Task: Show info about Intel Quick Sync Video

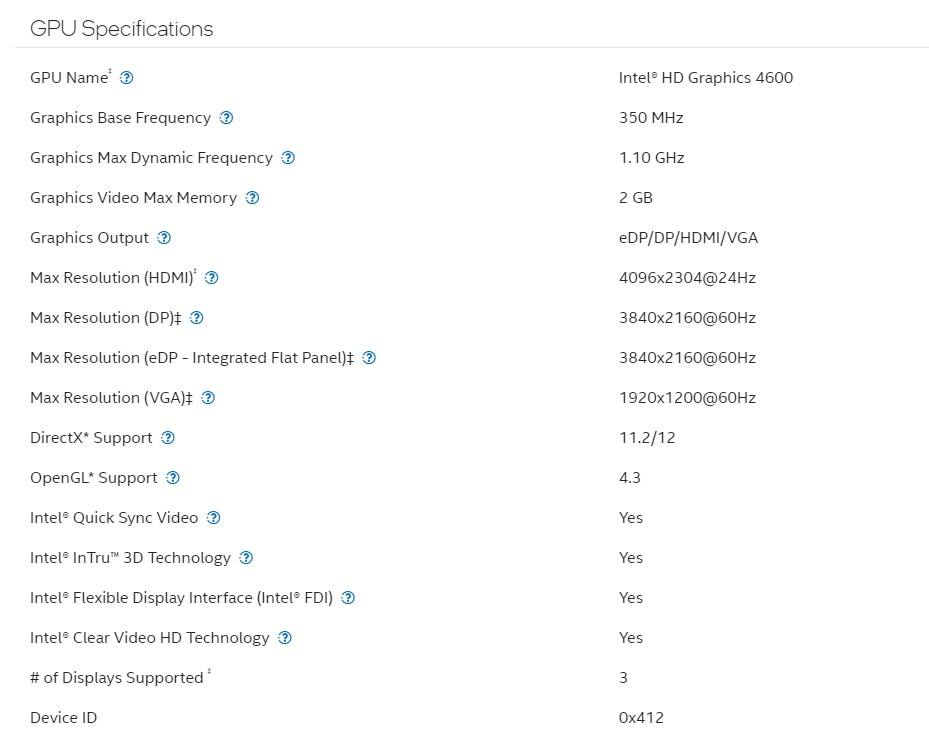Action: tap(213, 518)
